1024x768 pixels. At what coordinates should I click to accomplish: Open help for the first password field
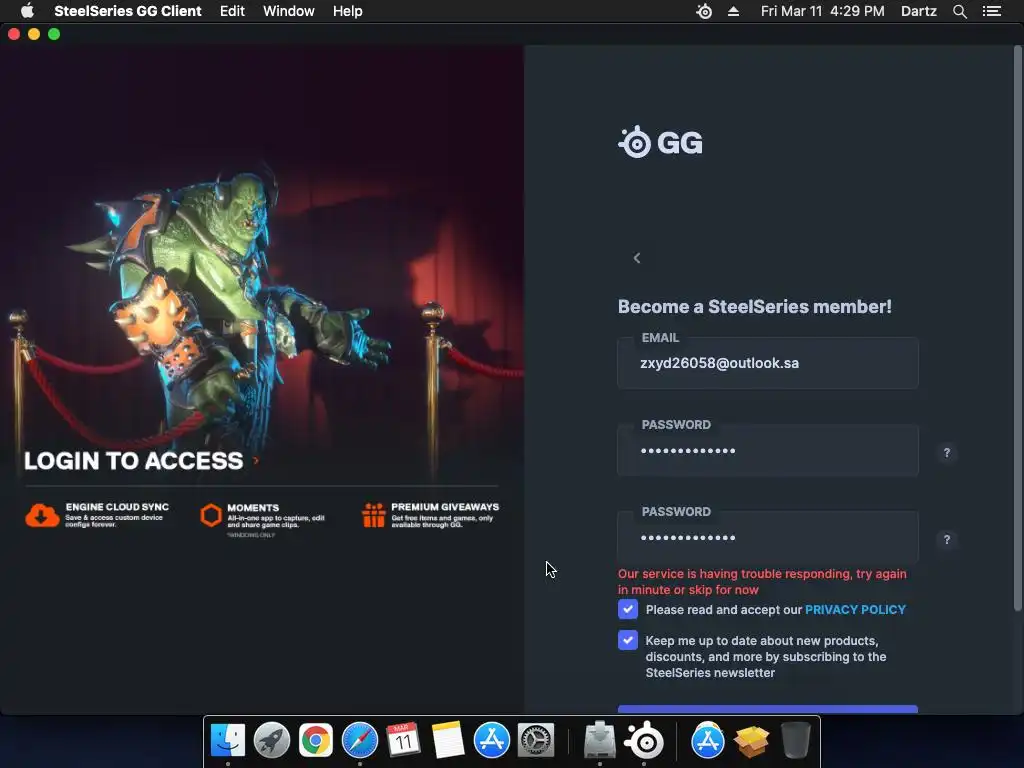coord(946,453)
